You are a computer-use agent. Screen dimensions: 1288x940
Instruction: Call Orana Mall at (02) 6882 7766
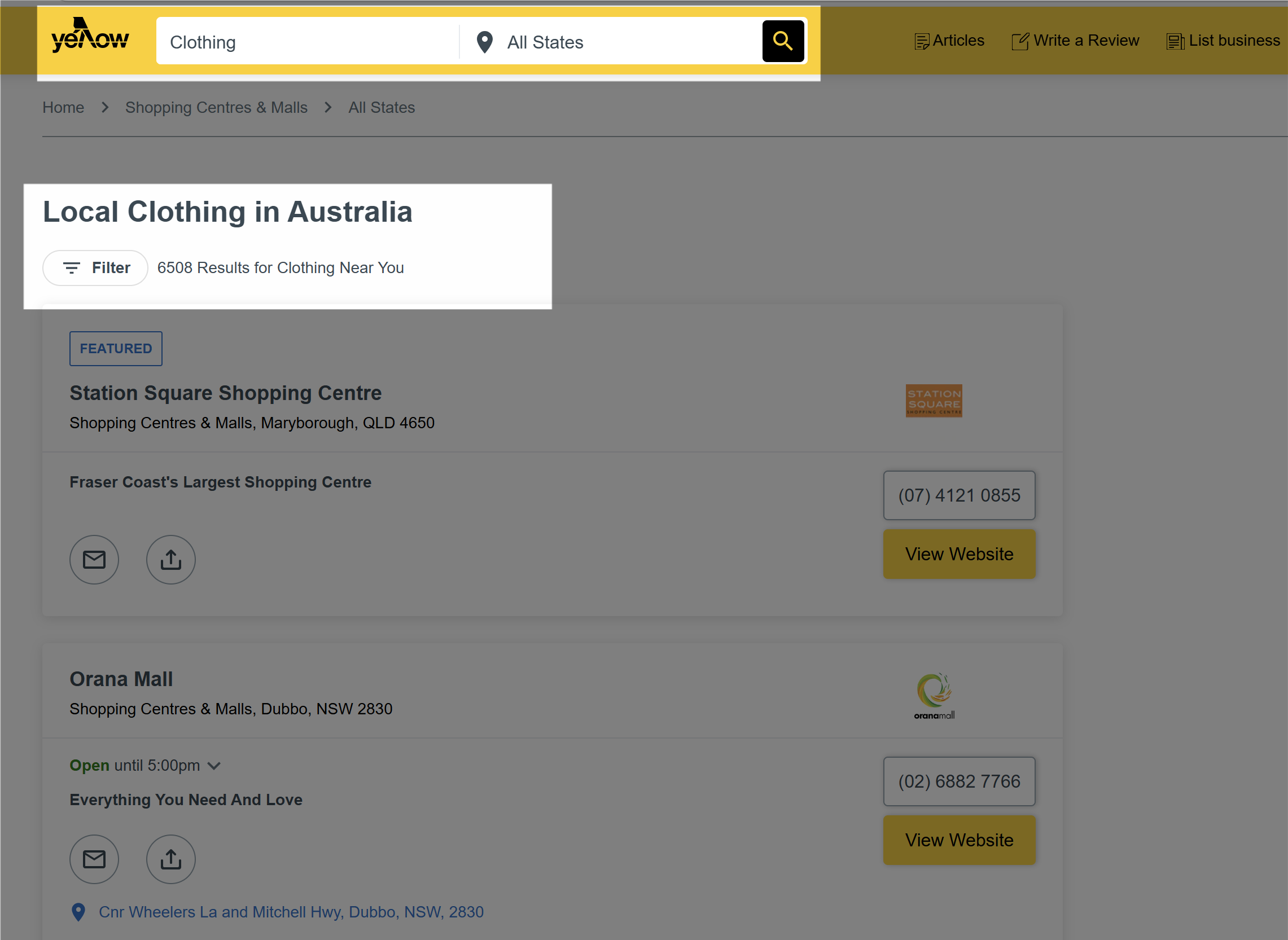pos(958,781)
